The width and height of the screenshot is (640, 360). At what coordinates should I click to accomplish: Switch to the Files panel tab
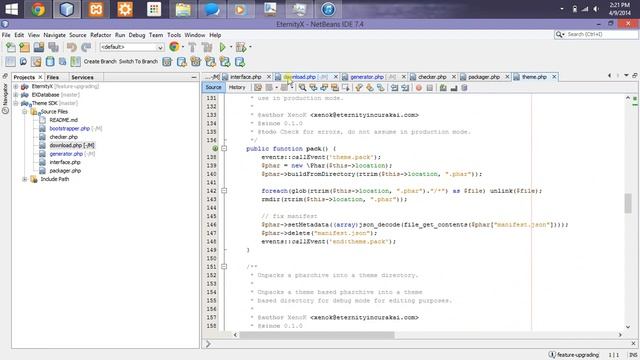[53, 77]
